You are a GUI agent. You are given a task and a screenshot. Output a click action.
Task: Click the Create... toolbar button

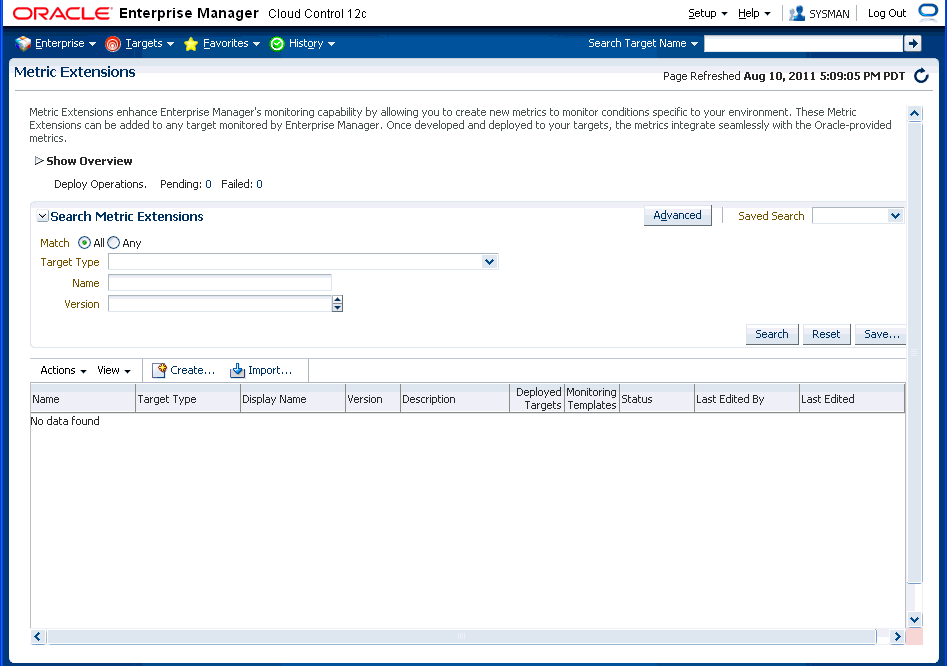tap(184, 370)
